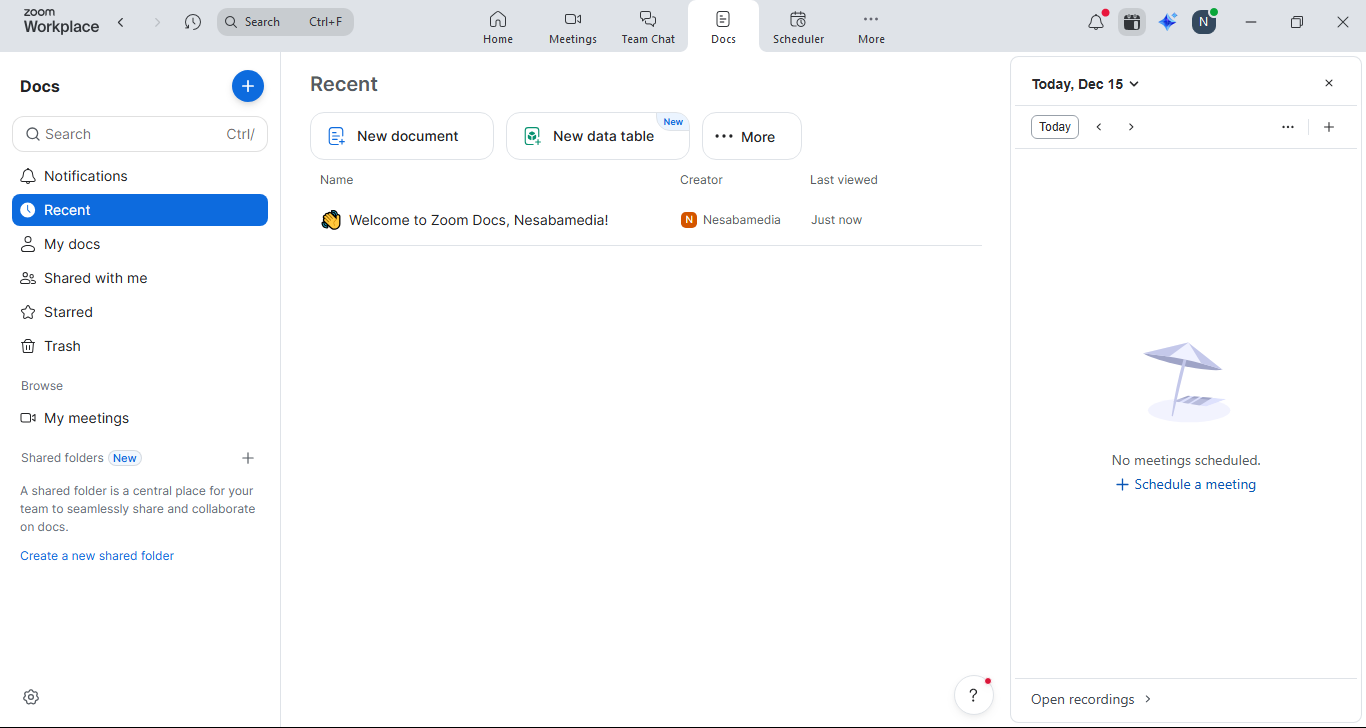Expand the Today, Dec 15 date dropdown
This screenshot has width=1366, height=728.
[x=1085, y=84]
